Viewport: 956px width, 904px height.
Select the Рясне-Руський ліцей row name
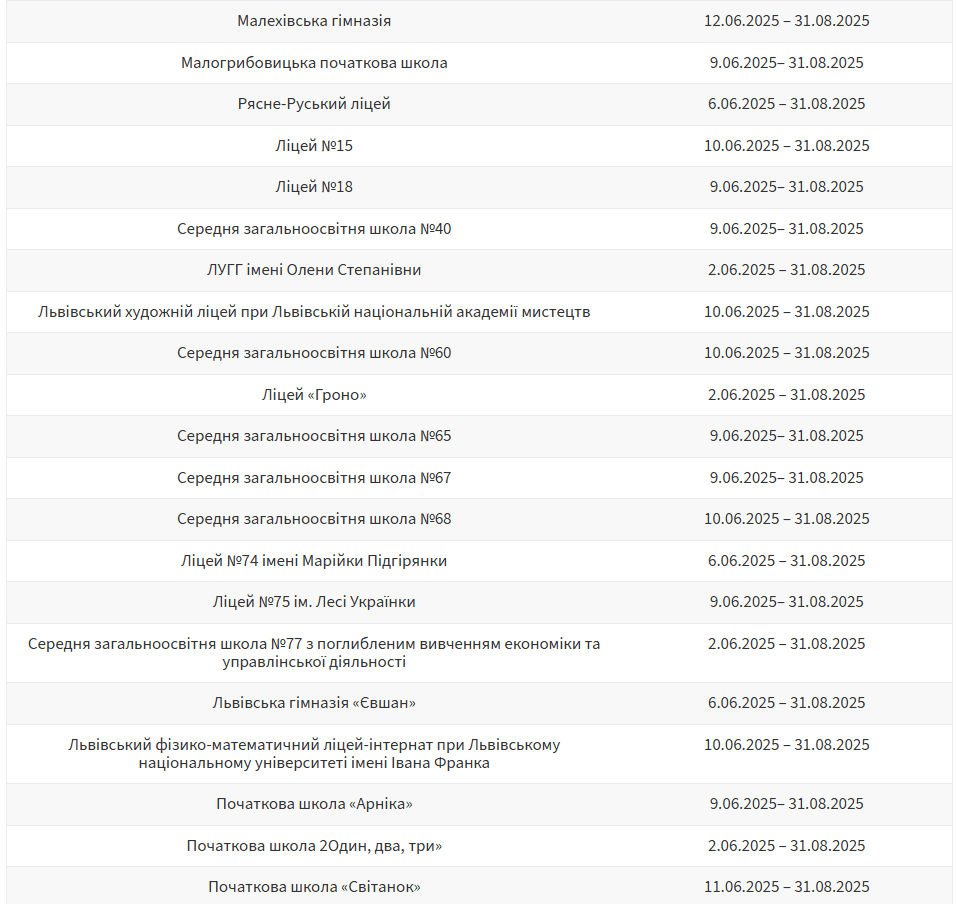point(314,104)
